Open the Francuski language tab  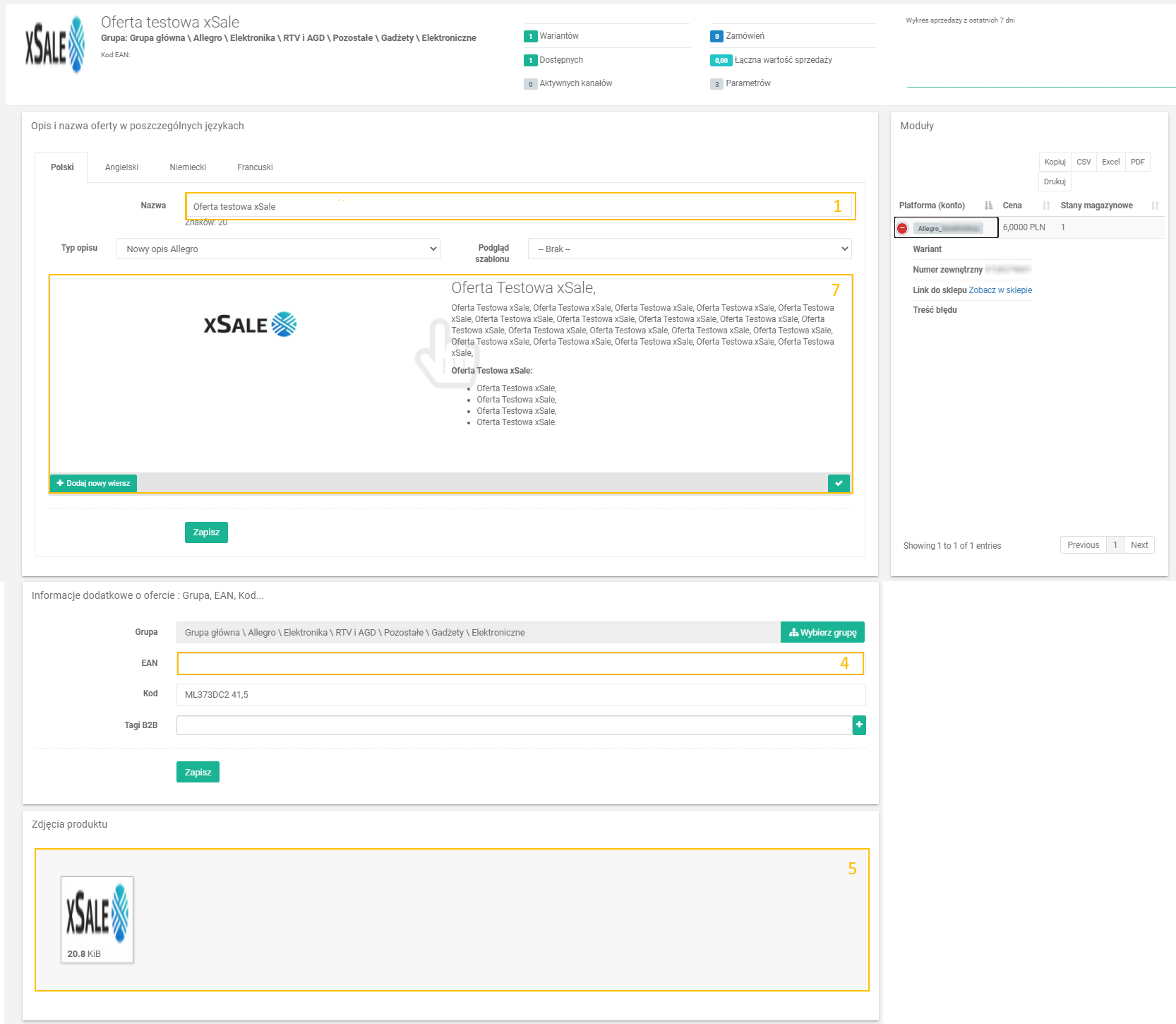click(255, 167)
